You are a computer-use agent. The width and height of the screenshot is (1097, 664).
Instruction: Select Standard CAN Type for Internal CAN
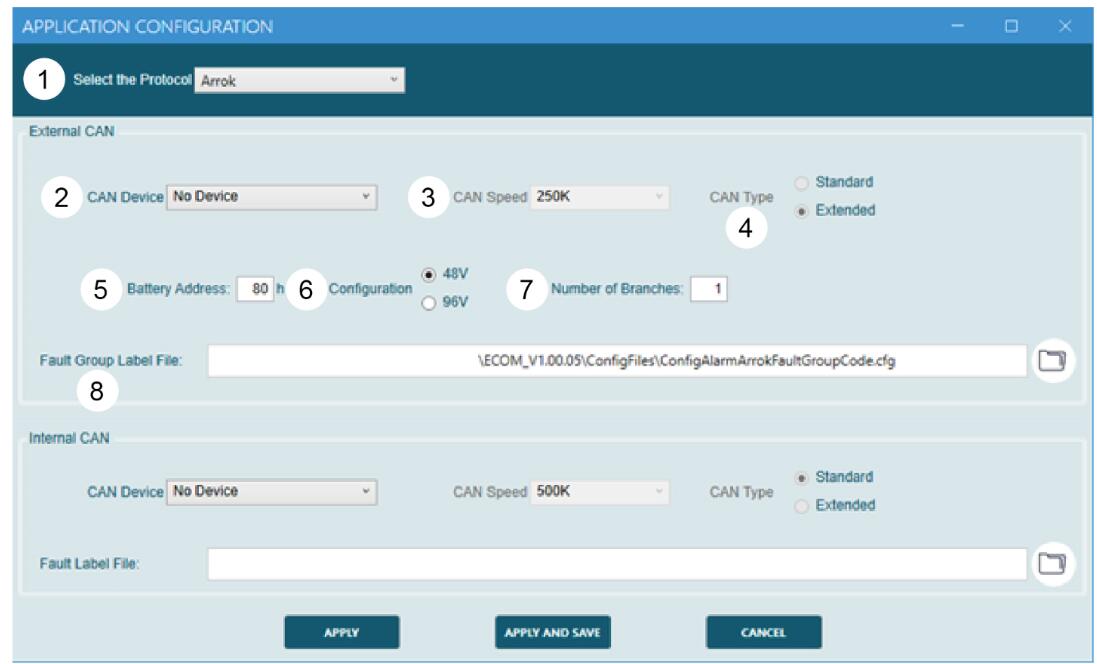[802, 478]
